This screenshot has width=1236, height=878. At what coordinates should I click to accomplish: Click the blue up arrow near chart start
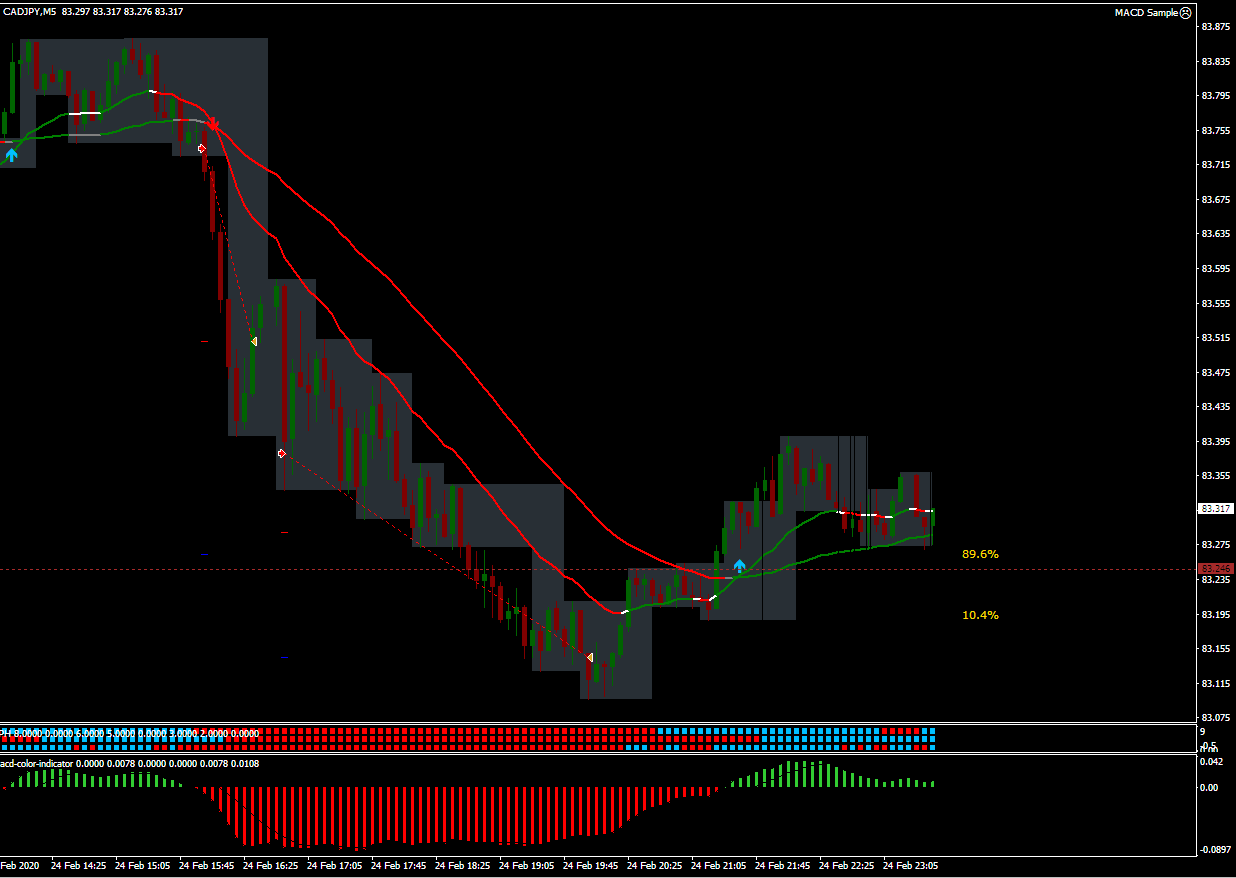click(x=12, y=154)
